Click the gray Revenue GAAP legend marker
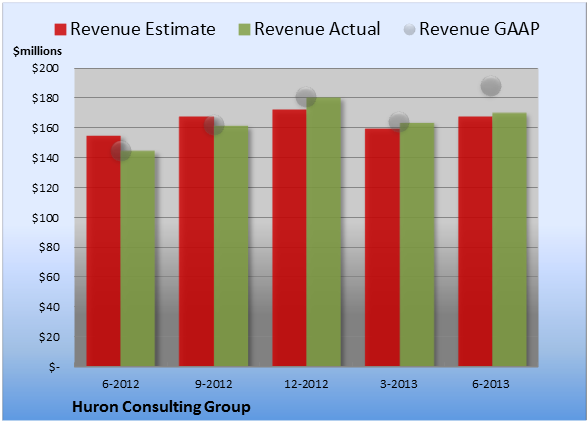 [x=409, y=29]
